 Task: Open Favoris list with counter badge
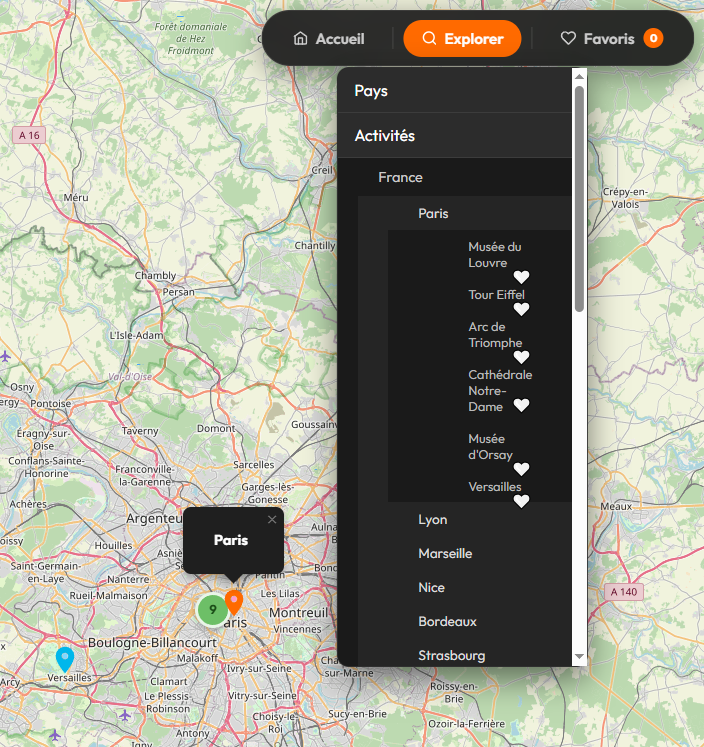[610, 39]
